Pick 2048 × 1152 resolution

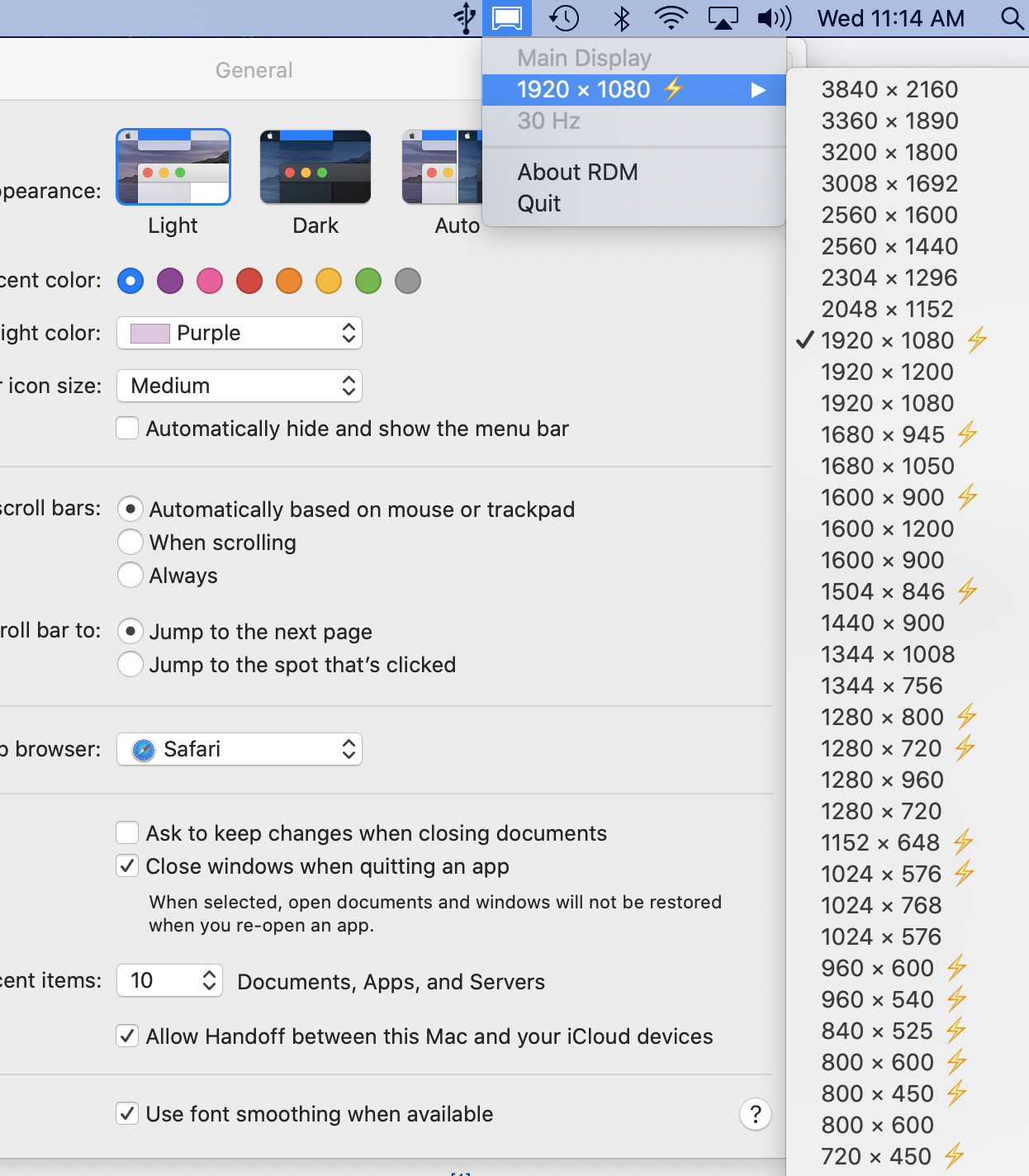point(908,309)
